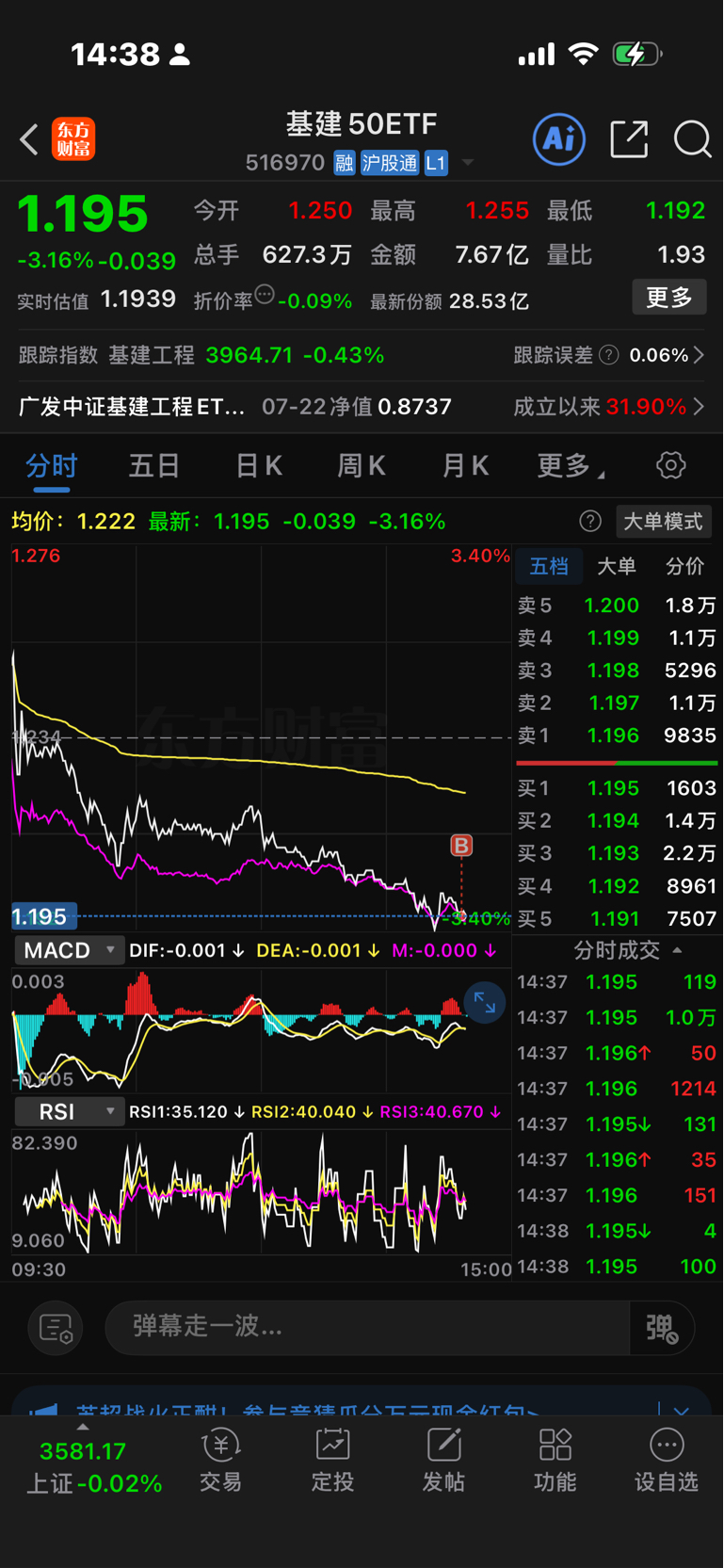Open the danmaku list icon
Screen dimensions: 724x1568
tap(56, 1328)
